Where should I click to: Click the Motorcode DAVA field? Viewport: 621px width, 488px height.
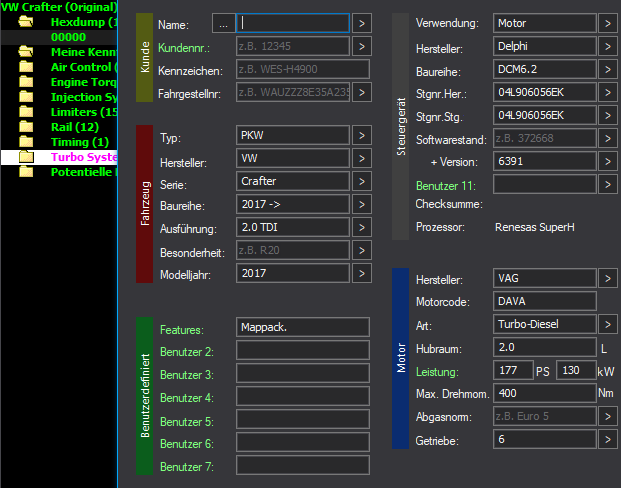(545, 301)
